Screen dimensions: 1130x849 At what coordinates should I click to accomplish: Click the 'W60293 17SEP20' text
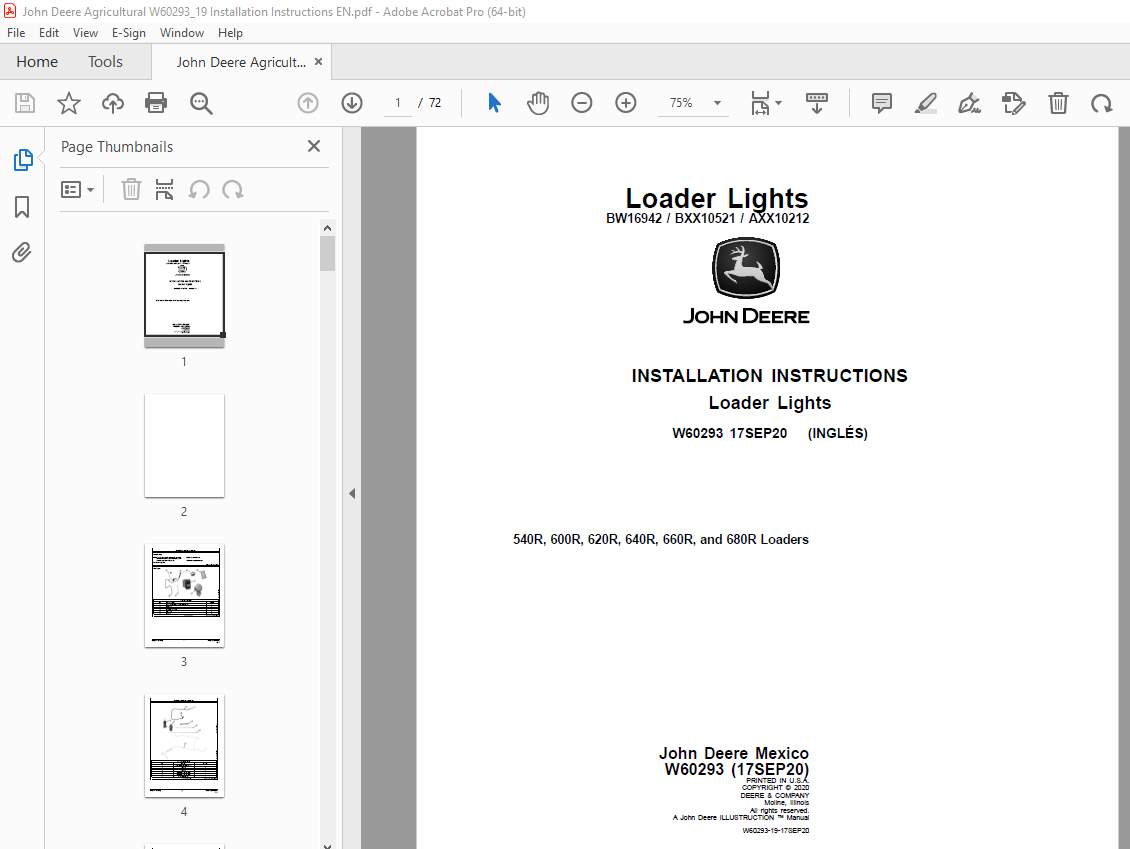729,433
